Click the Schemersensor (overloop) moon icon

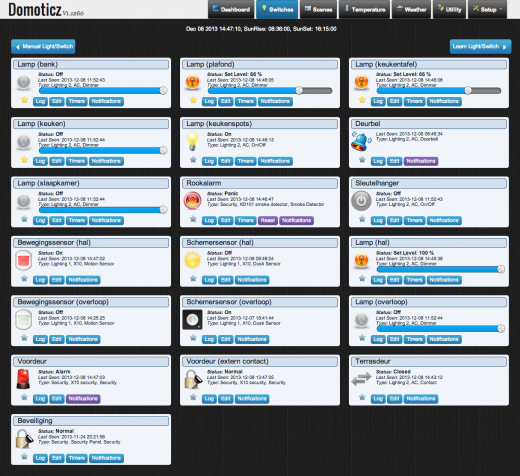(x=193, y=320)
